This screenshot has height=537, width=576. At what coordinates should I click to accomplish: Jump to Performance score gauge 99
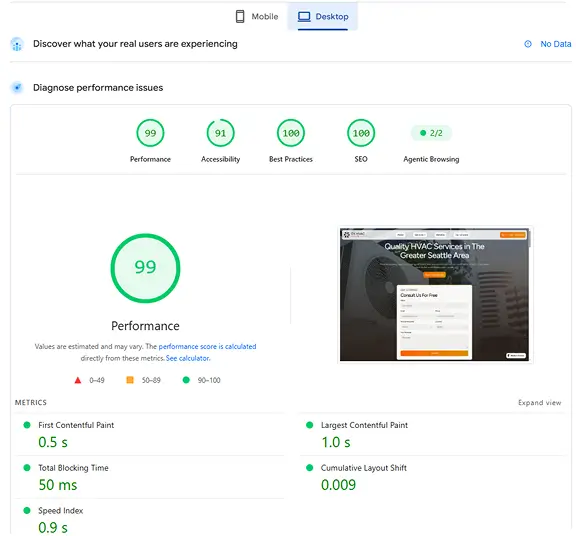pyautogui.click(x=150, y=133)
